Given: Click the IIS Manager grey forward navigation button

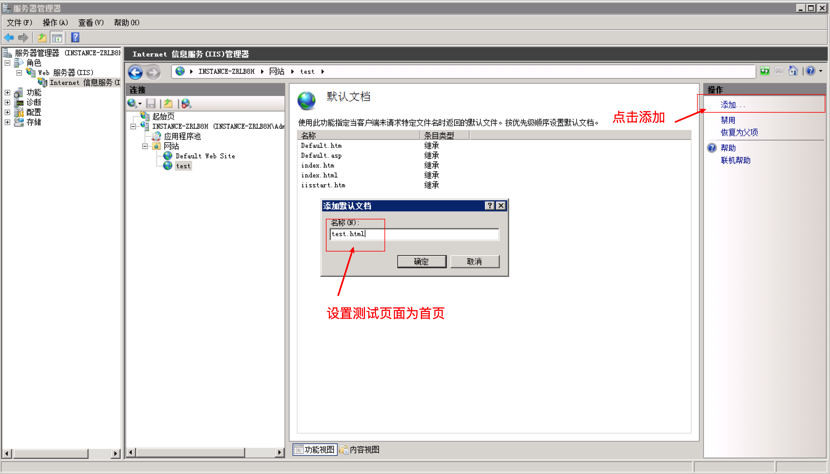Looking at the screenshot, I should (153, 72).
